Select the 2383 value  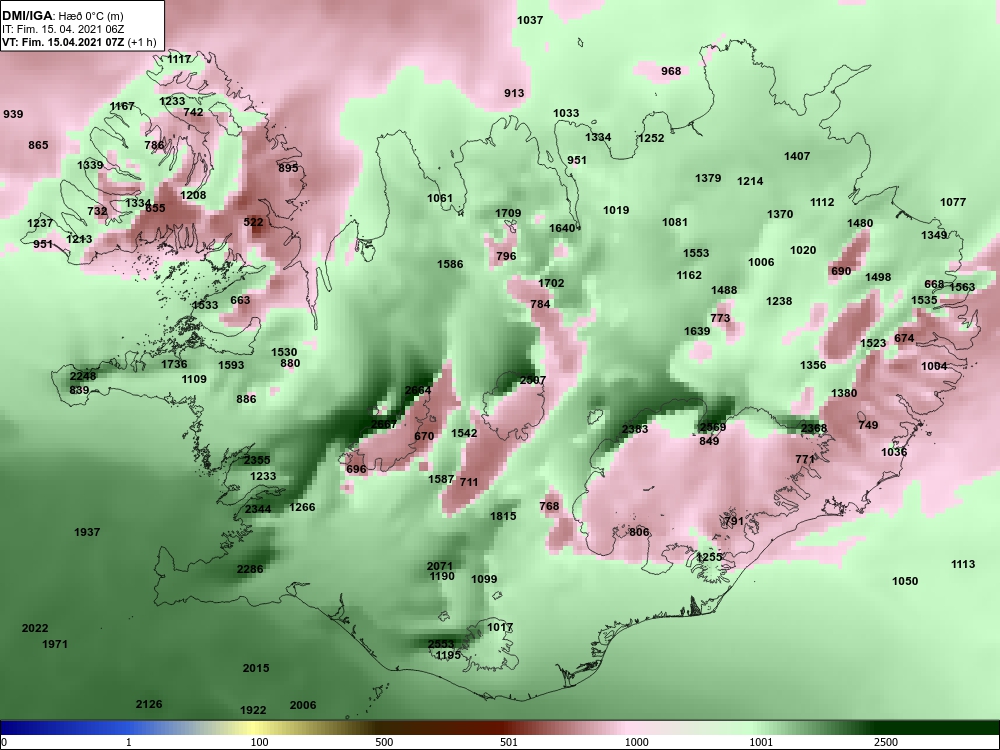(x=635, y=429)
